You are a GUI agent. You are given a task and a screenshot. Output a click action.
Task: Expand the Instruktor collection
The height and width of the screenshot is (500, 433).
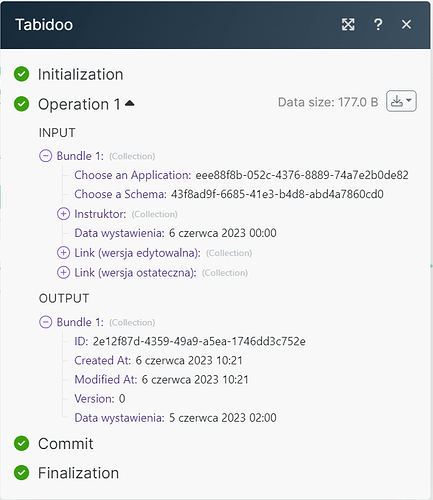click(x=63, y=214)
